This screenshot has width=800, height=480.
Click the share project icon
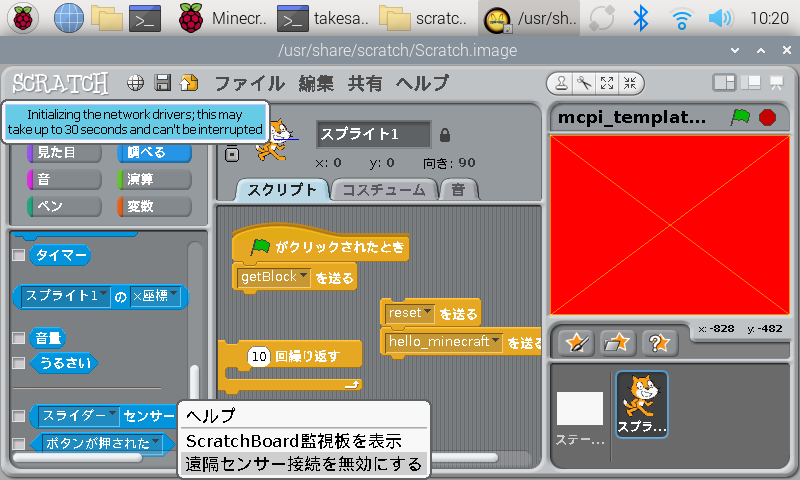(x=189, y=83)
